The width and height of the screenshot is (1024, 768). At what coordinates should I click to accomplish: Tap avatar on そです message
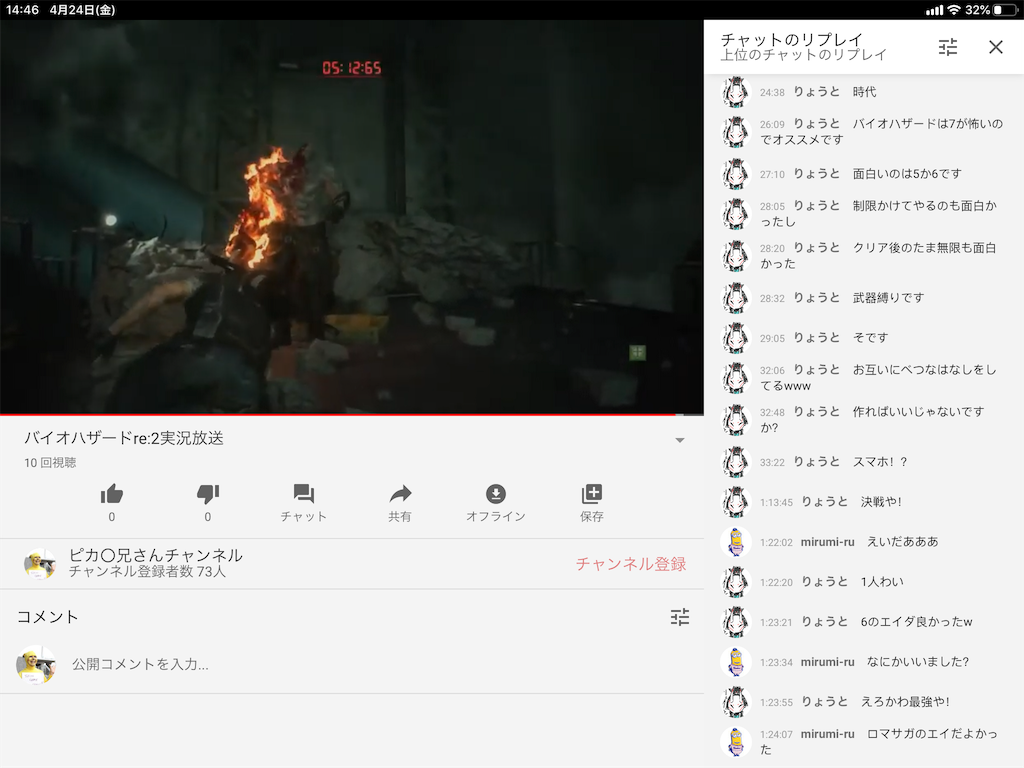pyautogui.click(x=735, y=338)
